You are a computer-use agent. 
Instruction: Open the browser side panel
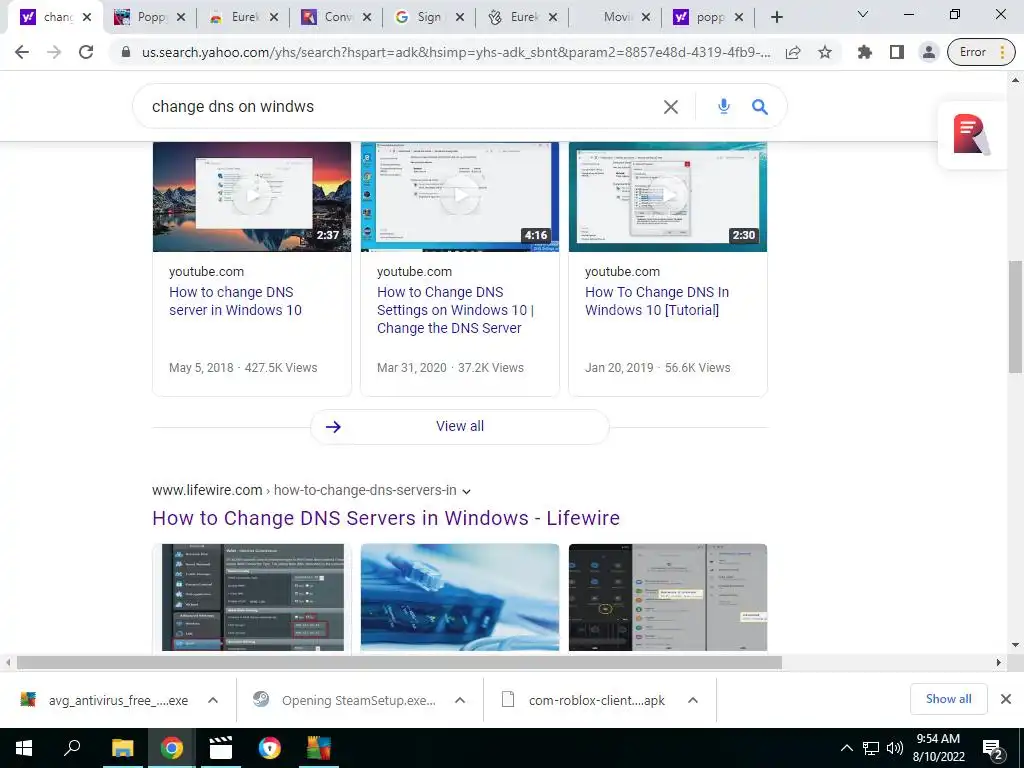click(897, 52)
